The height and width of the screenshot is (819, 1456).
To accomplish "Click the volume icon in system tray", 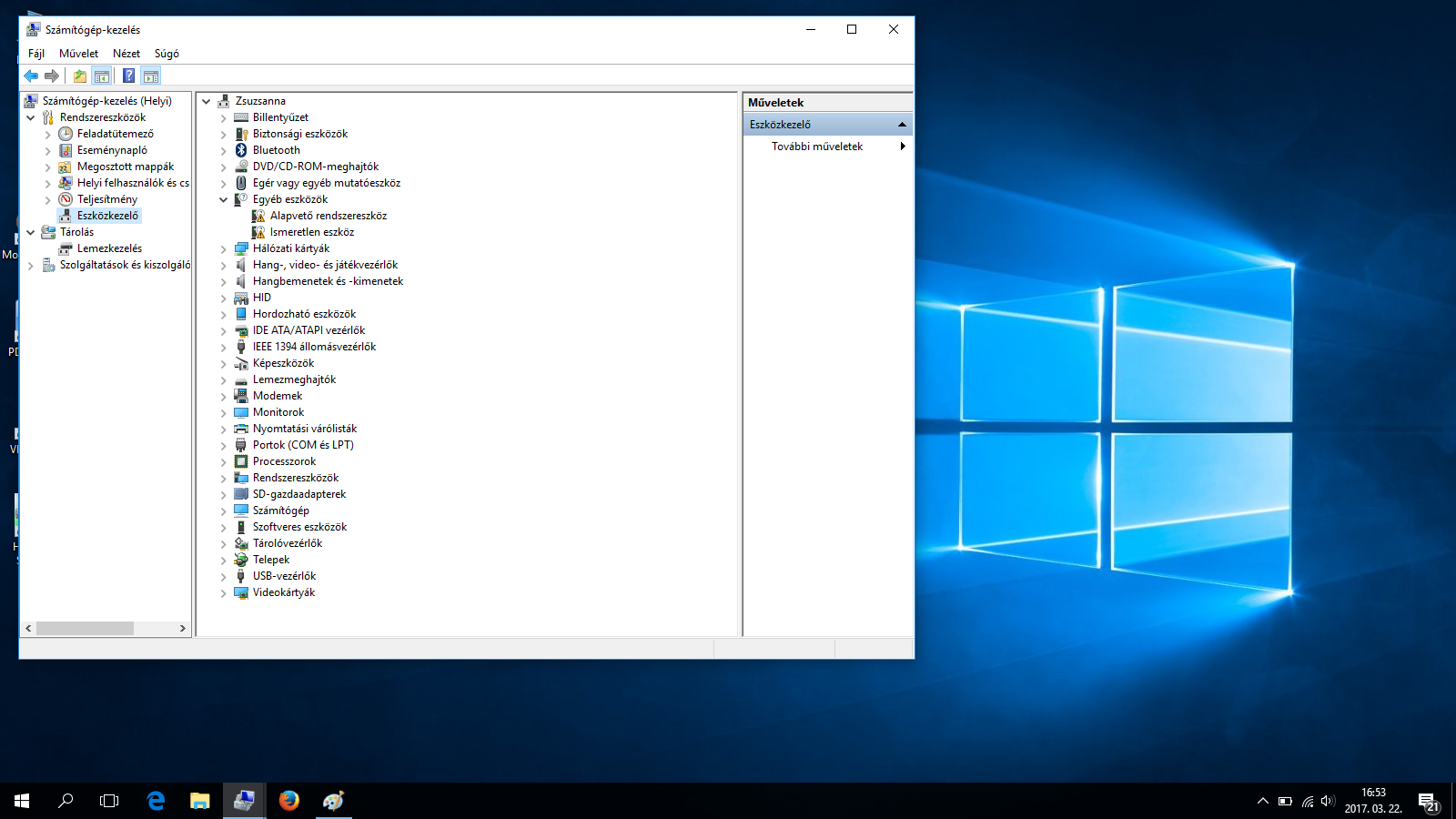I will [x=1327, y=802].
